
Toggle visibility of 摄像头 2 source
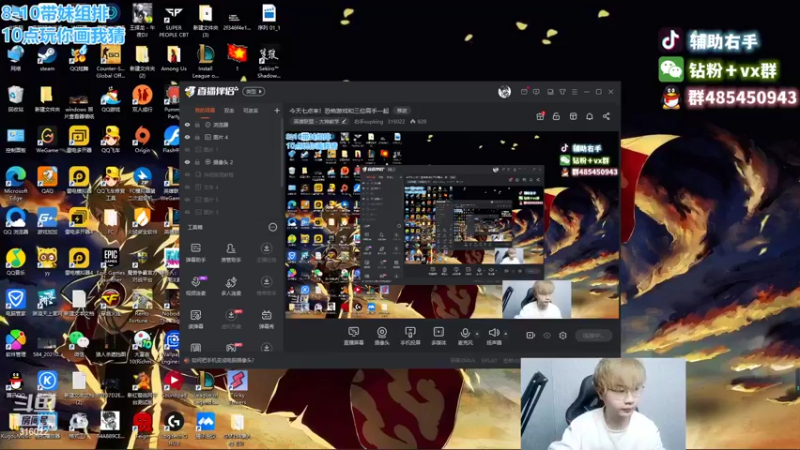coord(187,162)
